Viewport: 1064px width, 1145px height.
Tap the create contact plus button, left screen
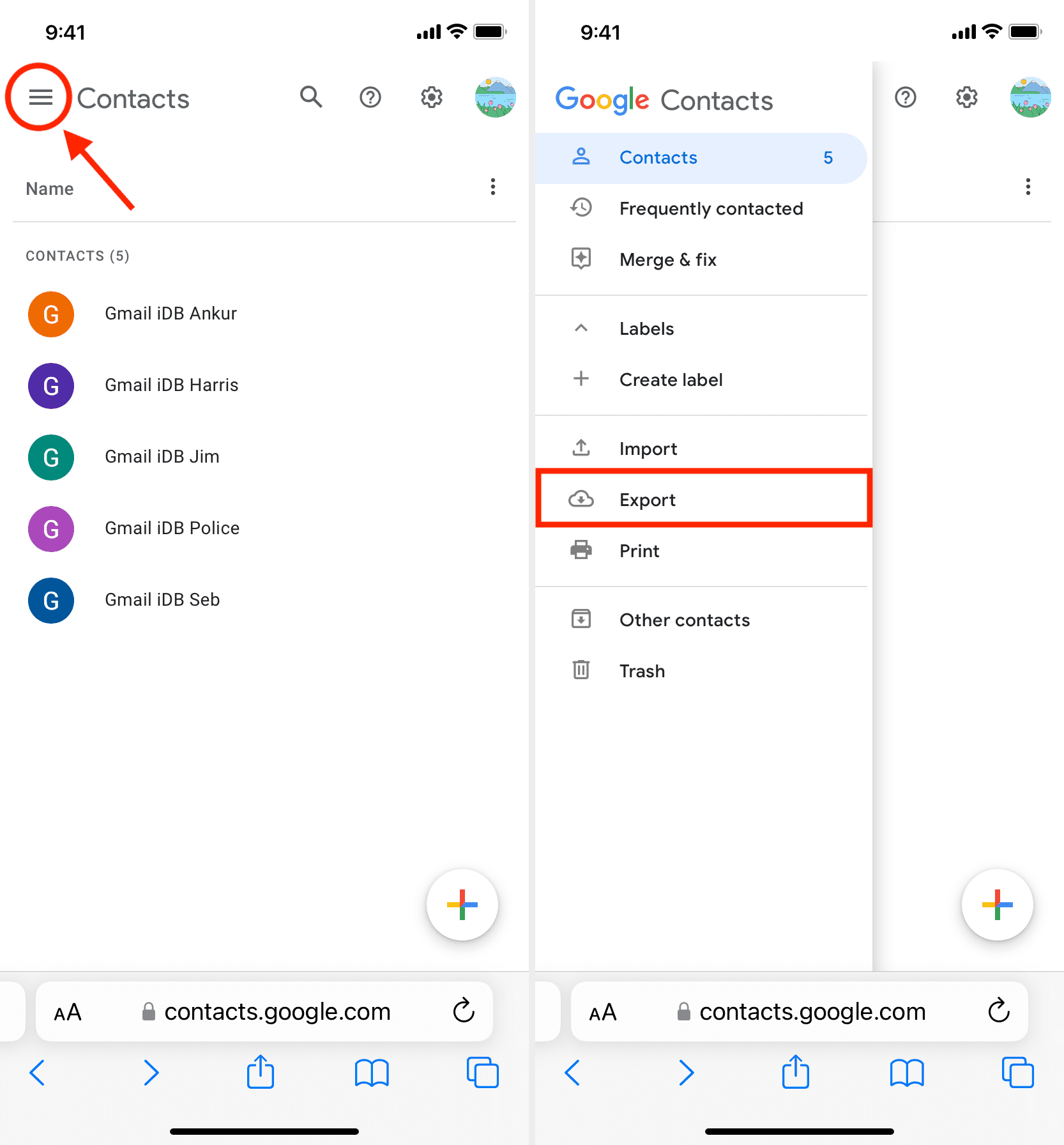coord(462,905)
